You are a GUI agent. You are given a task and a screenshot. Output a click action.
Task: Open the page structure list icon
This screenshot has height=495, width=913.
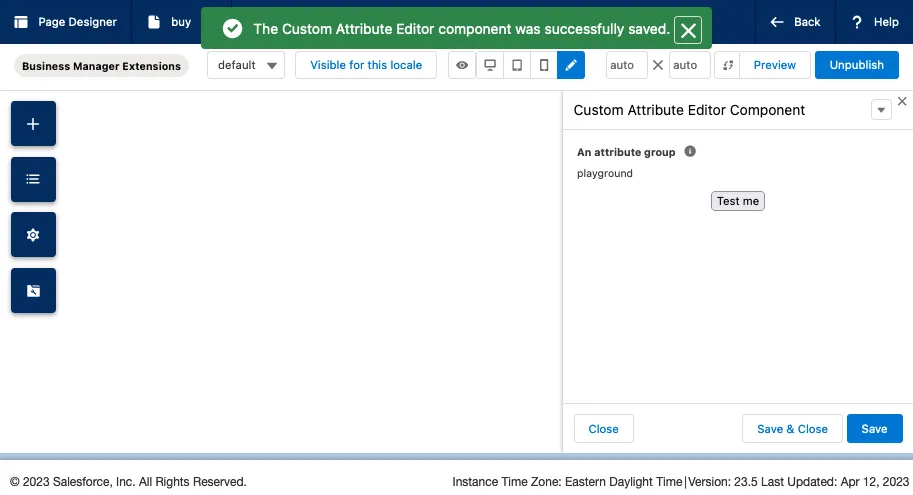(33, 179)
